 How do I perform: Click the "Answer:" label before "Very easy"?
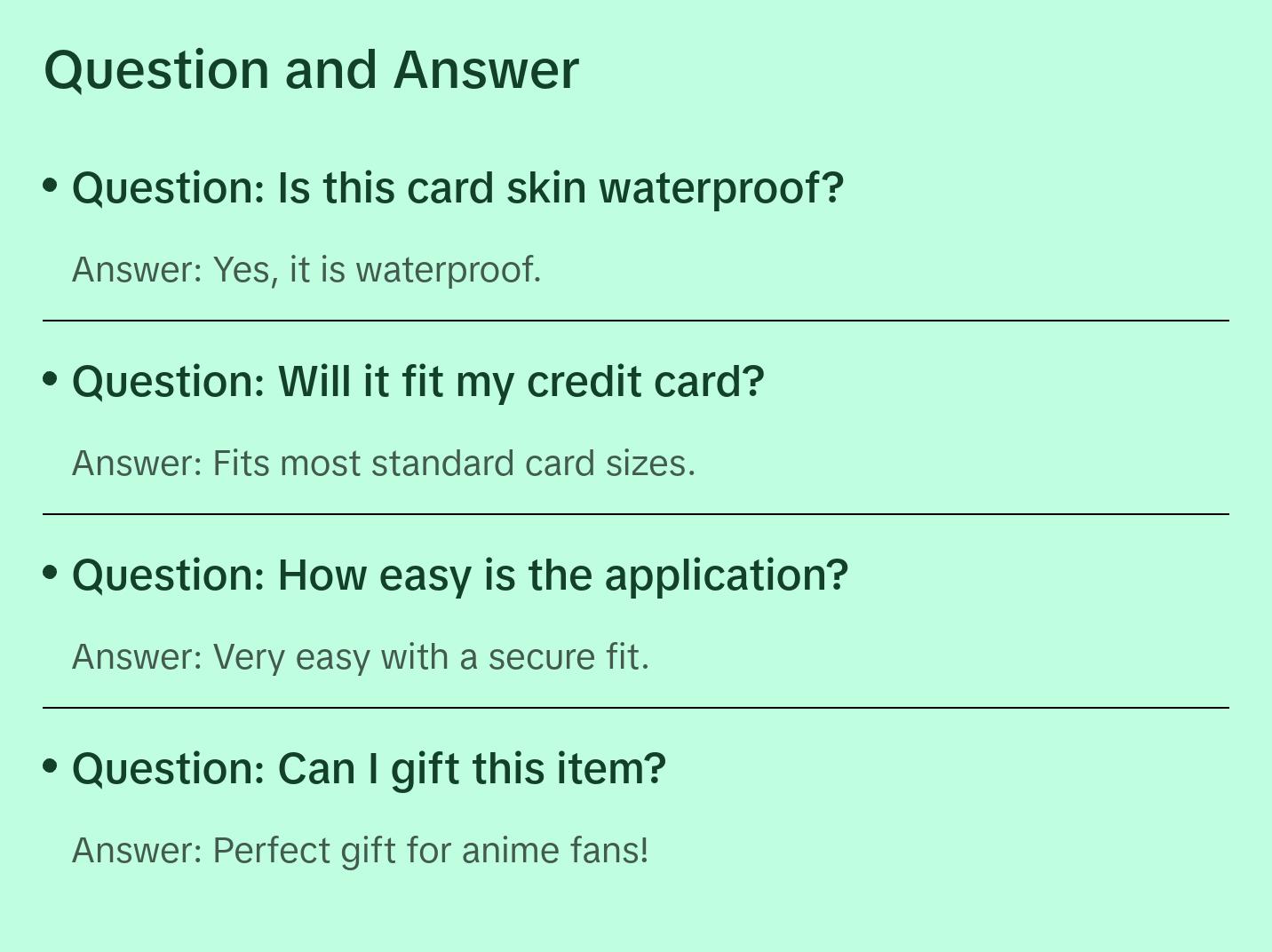tap(138, 657)
